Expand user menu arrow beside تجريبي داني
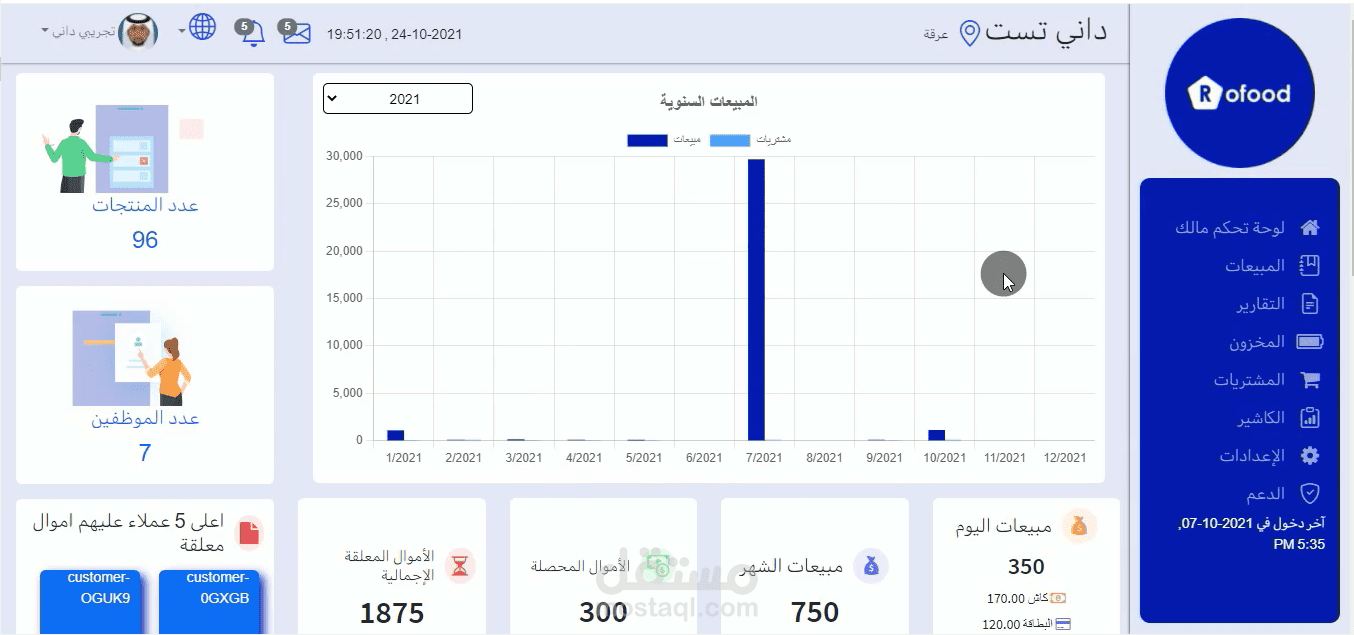Screen dimensions: 1354x635 [45, 31]
